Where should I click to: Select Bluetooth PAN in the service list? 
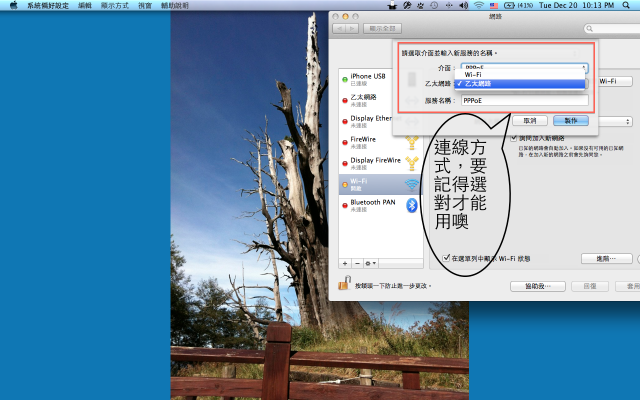380,205
